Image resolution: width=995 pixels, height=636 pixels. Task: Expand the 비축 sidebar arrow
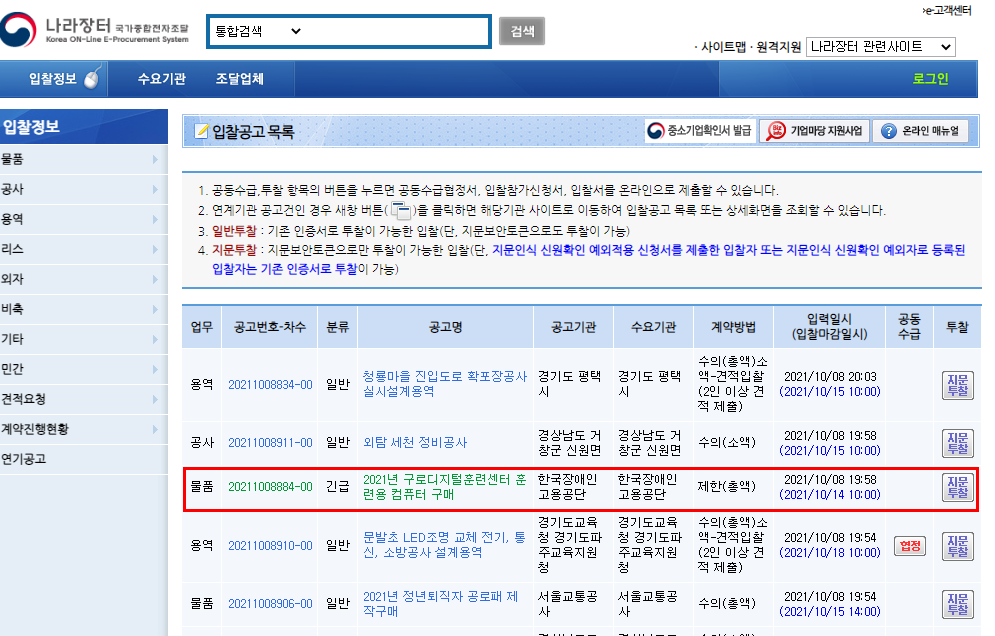tap(155, 309)
